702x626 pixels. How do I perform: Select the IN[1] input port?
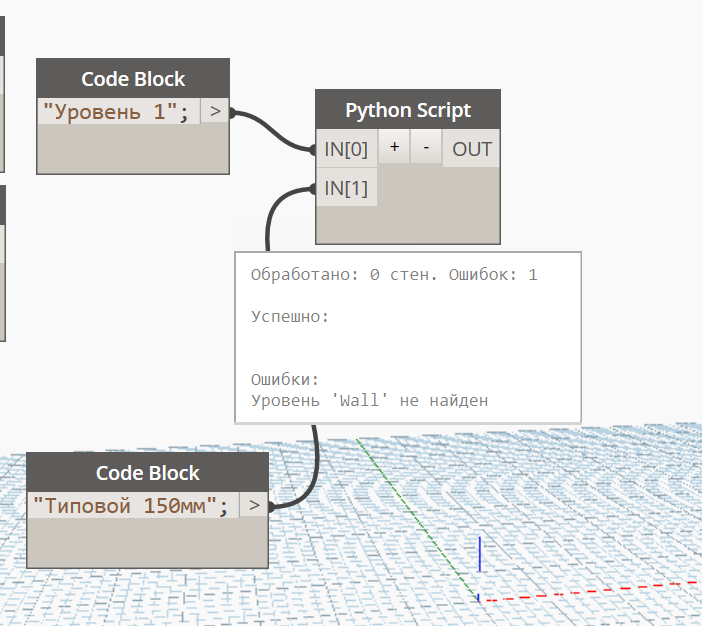pyautogui.click(x=347, y=188)
